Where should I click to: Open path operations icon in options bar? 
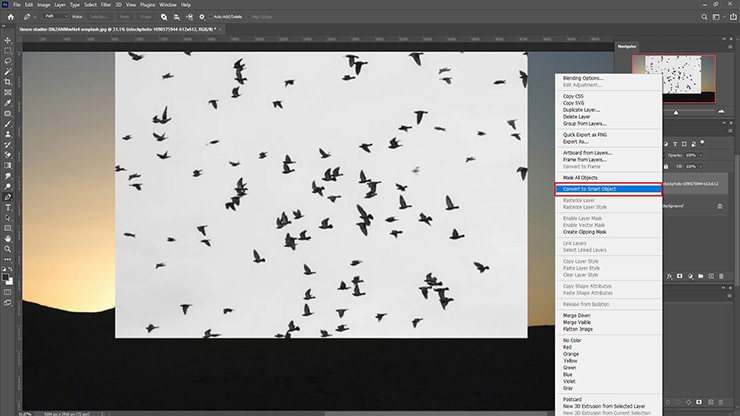[x=164, y=17]
